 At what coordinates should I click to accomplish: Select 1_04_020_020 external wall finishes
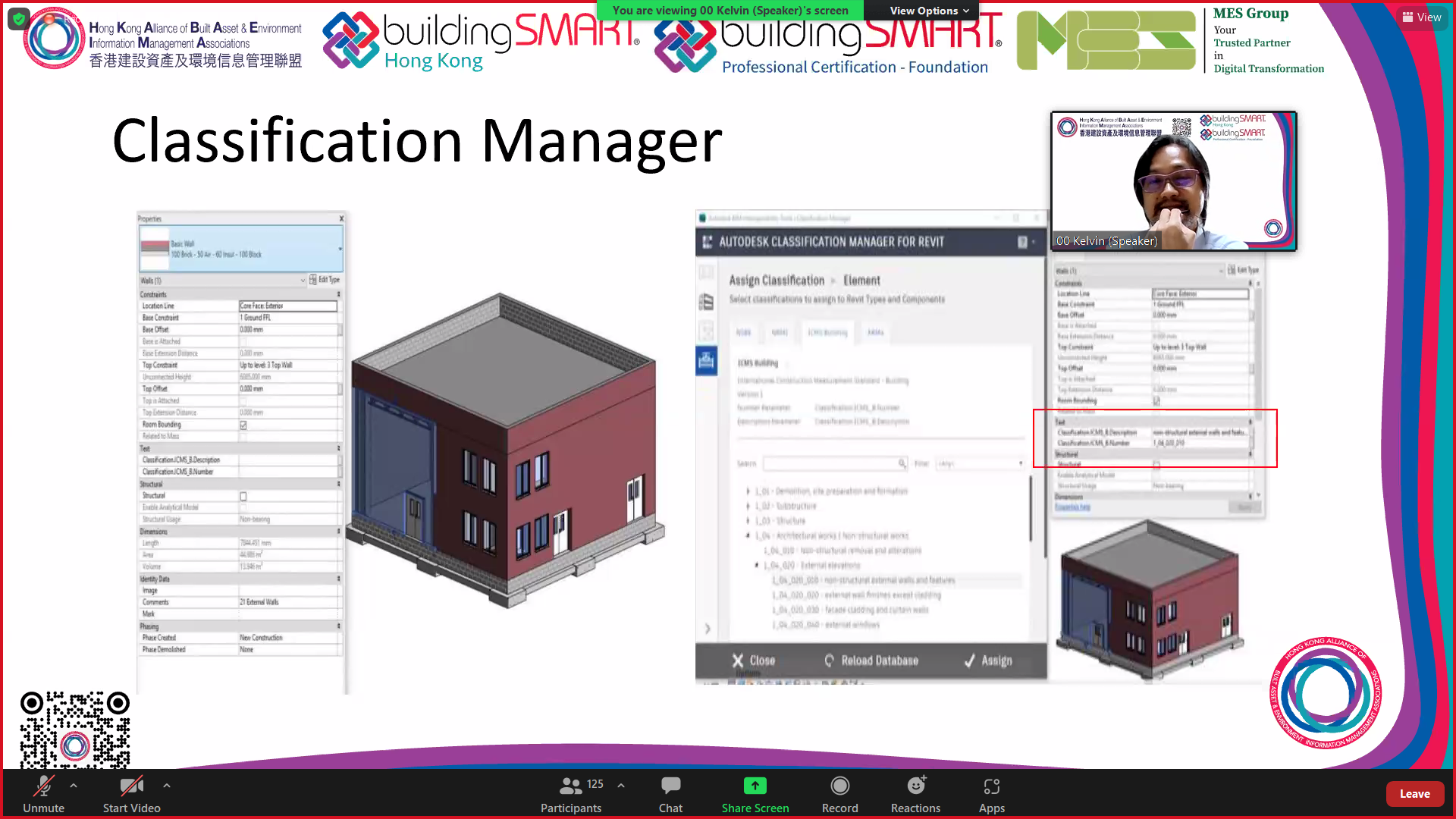[x=856, y=595]
